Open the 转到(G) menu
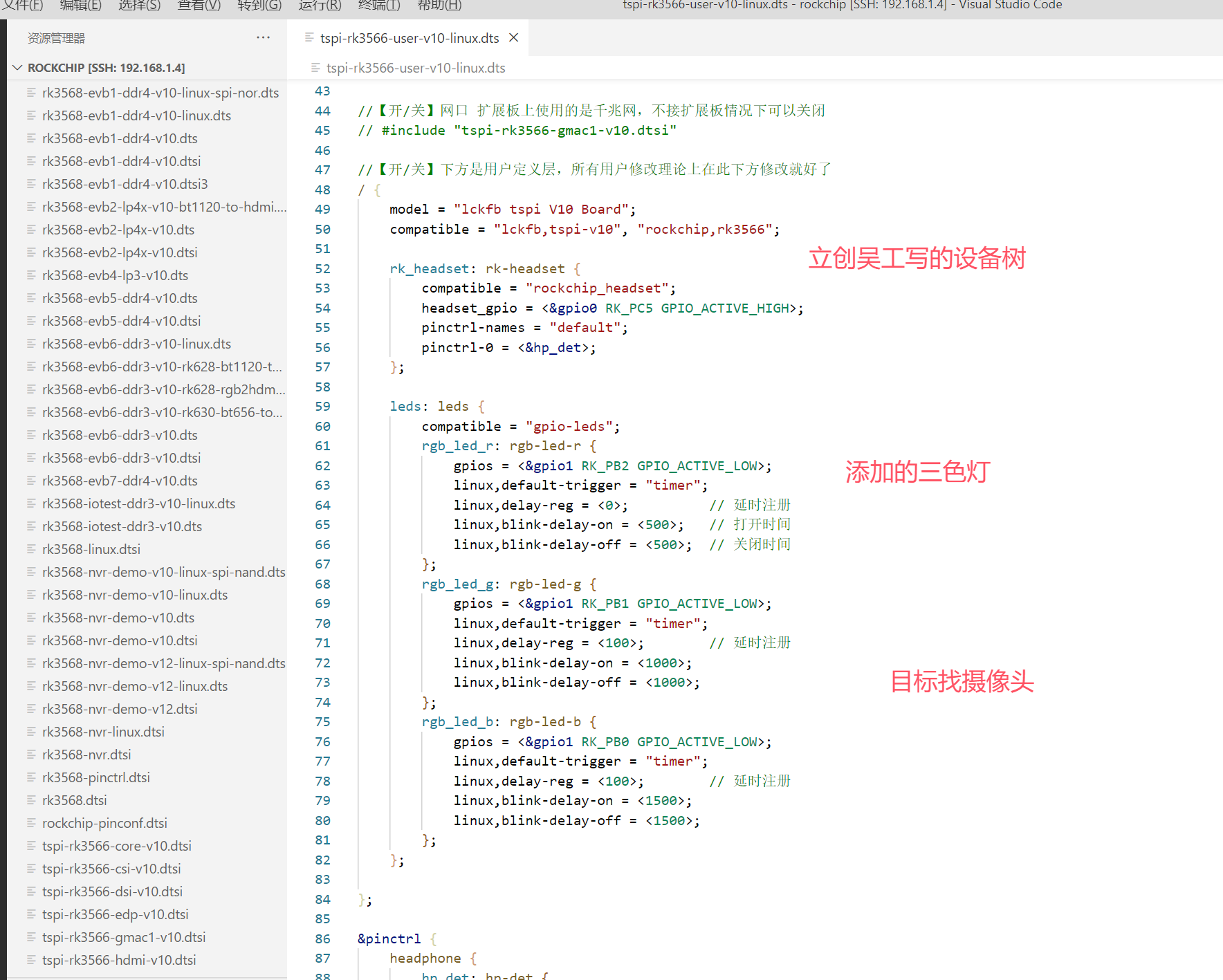This screenshot has width=1223, height=980. (259, 6)
